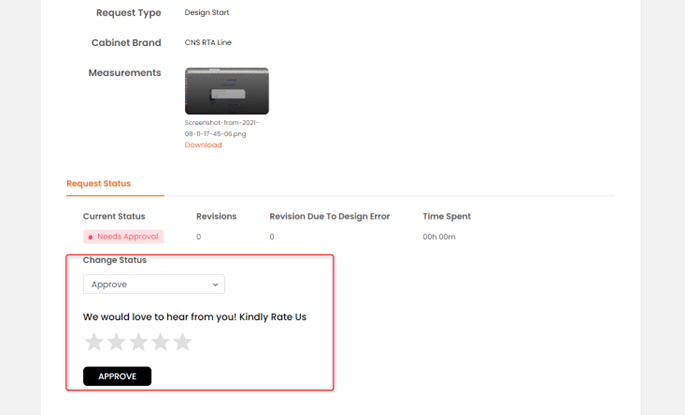685x415 pixels.
Task: Click the Needs Approval status badge
Action: (x=123, y=237)
